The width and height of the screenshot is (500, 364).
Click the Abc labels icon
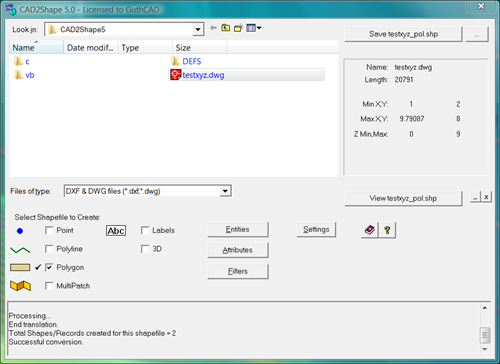coord(116,231)
